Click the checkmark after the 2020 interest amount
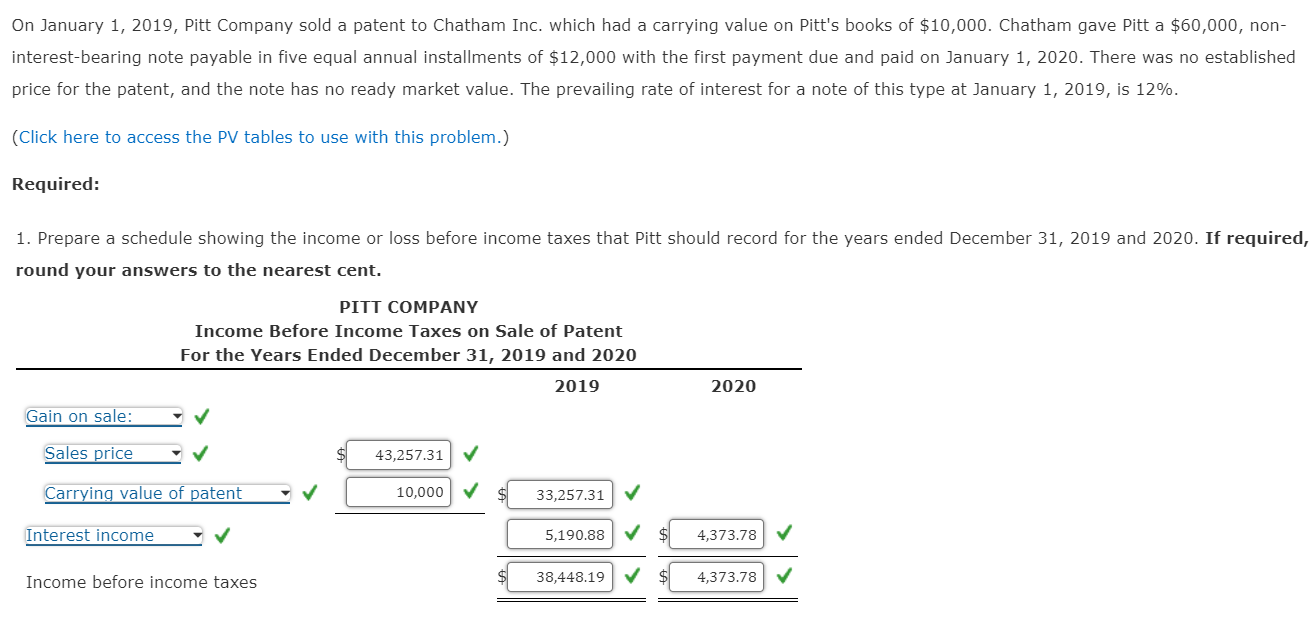Viewport: 1312px width, 617px height. pos(783,534)
